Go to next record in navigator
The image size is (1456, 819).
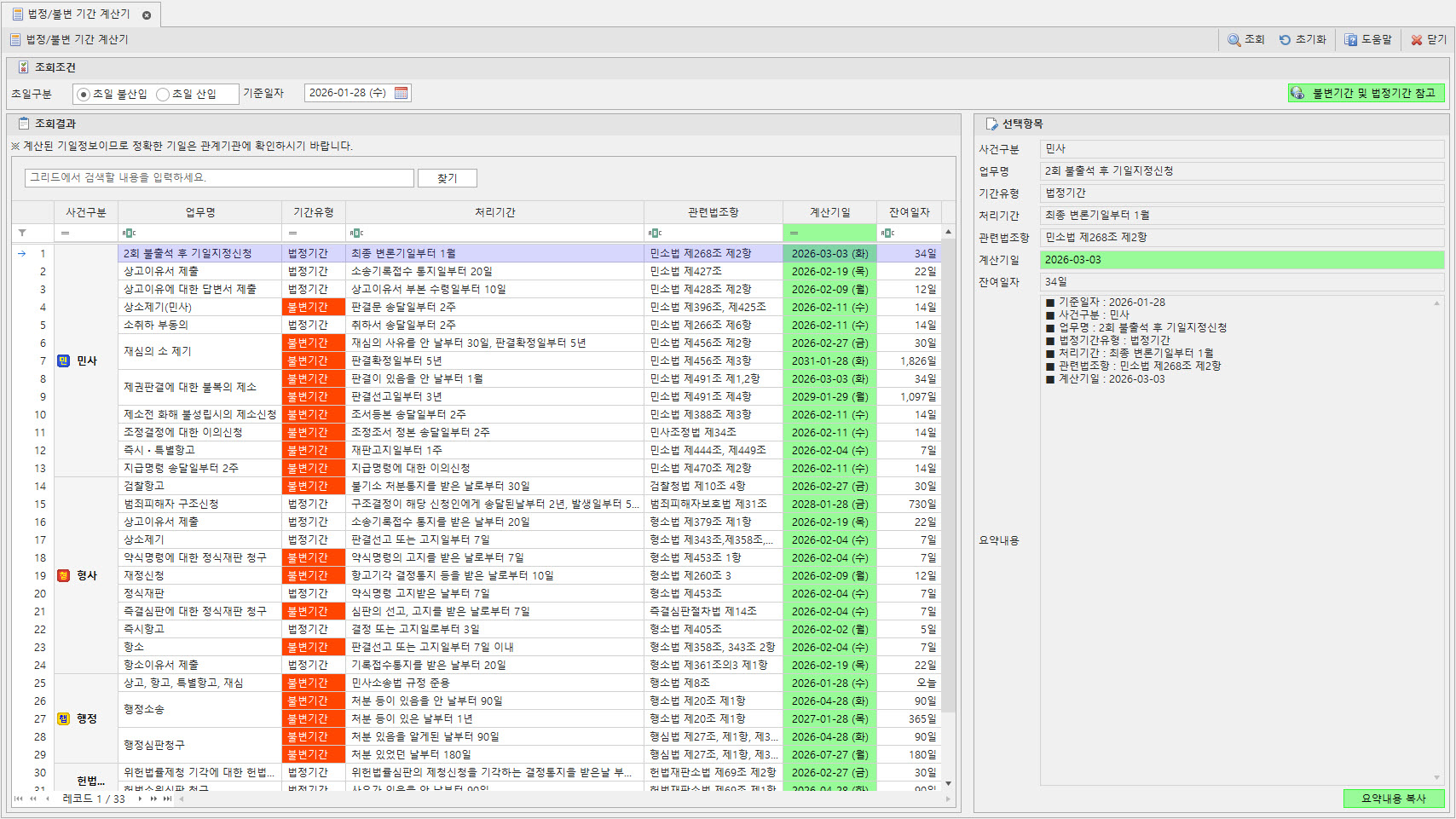pyautogui.click(x=140, y=799)
